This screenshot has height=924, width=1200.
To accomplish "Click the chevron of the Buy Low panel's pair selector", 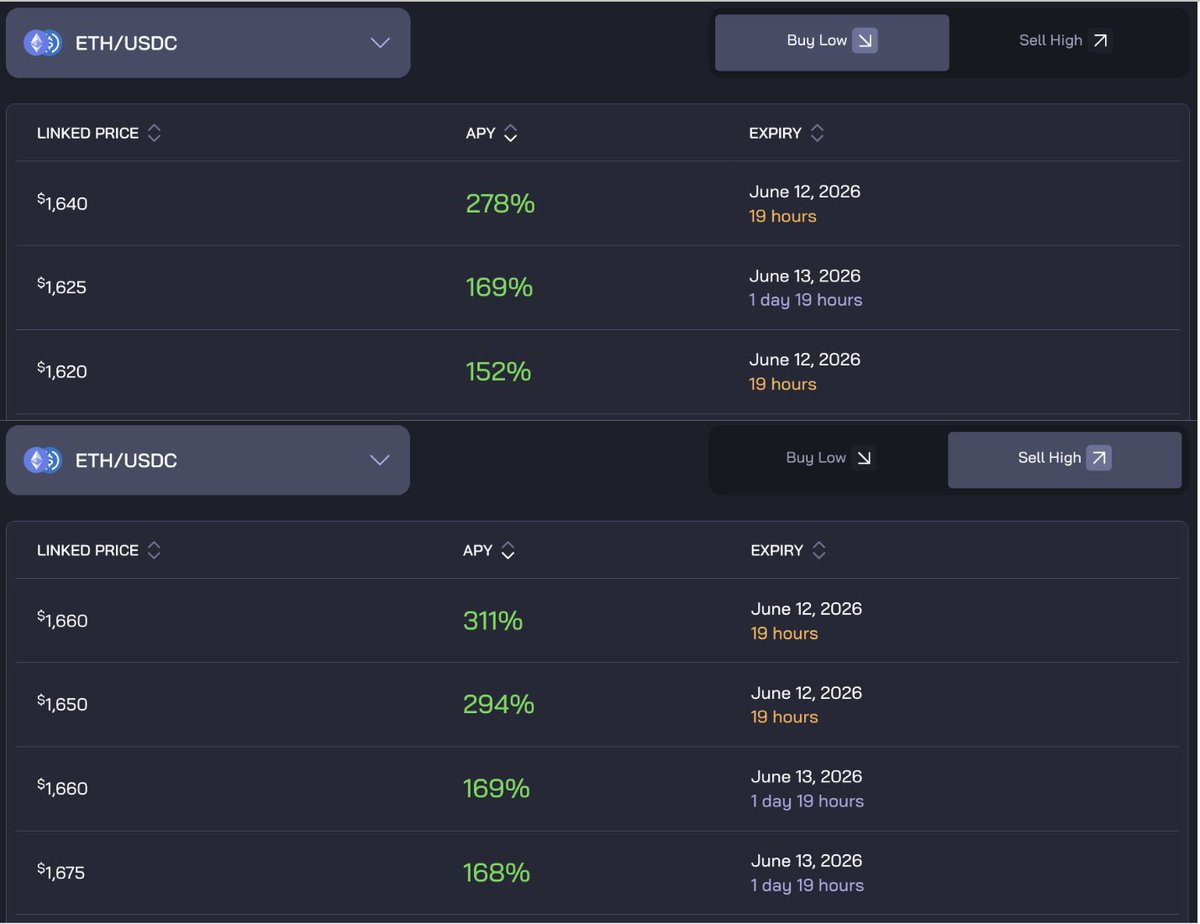I will pyautogui.click(x=380, y=43).
